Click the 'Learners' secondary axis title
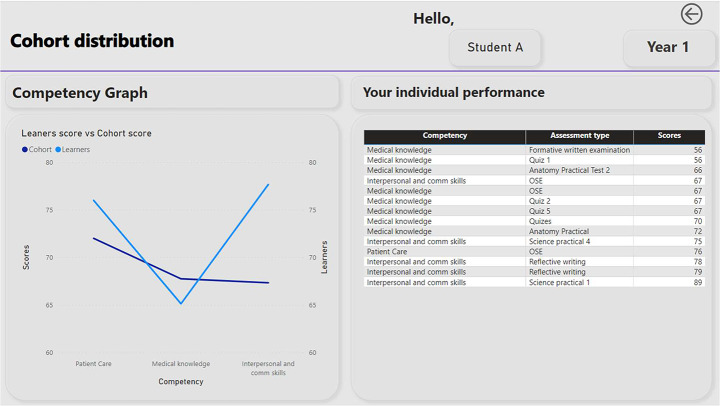The height and width of the screenshot is (406, 720). coord(324,257)
